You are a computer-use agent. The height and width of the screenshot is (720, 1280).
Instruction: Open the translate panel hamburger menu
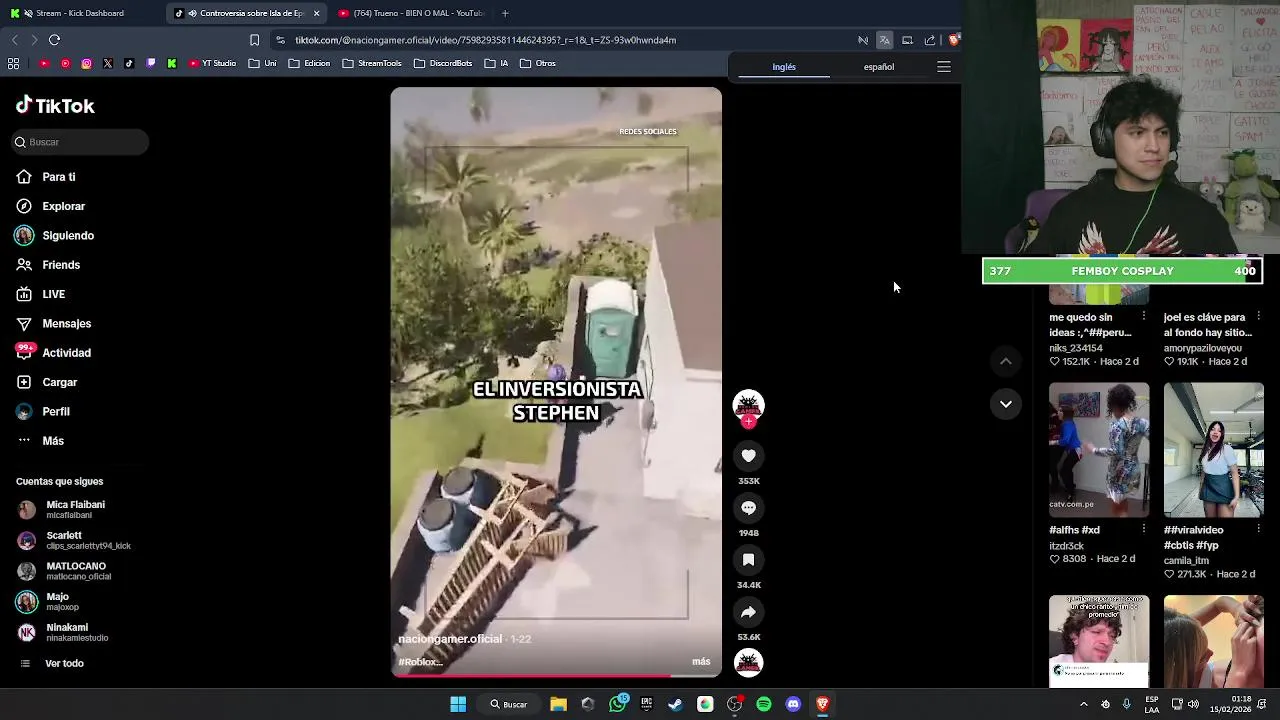[x=943, y=67]
